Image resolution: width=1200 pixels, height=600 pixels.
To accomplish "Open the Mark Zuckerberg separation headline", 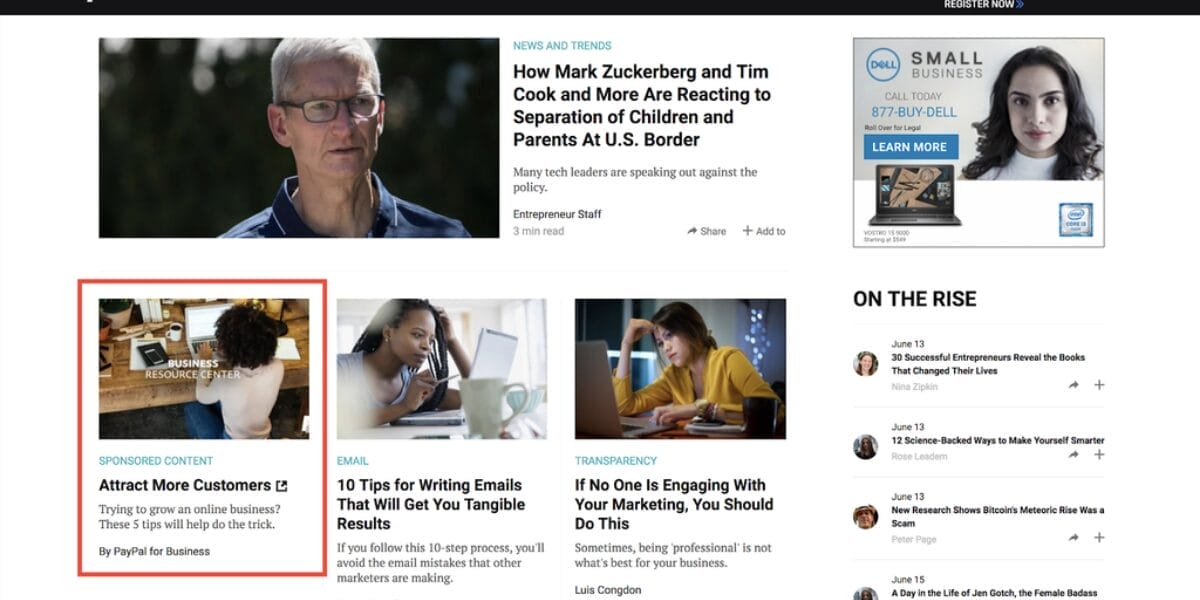I will pyautogui.click(x=640, y=105).
